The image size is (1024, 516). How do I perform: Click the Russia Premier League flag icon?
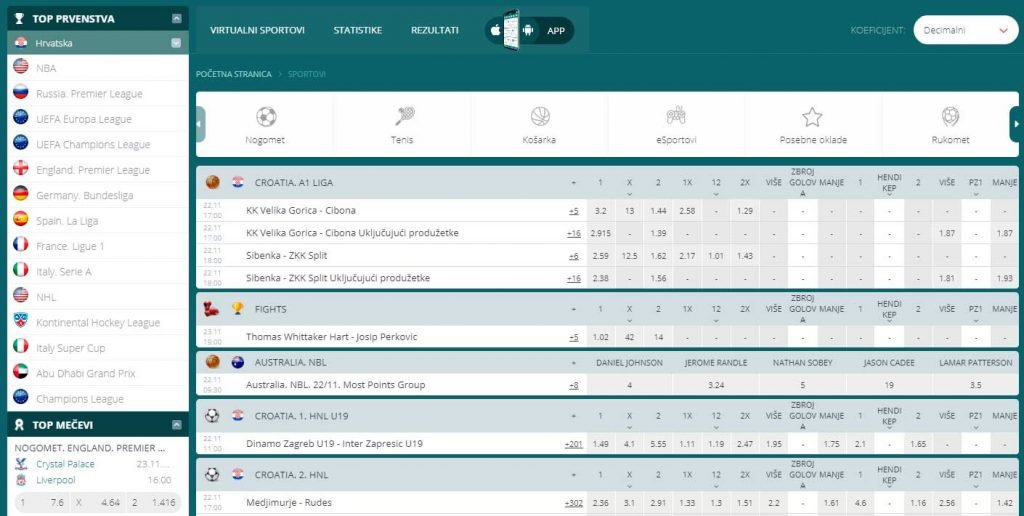tap(21, 92)
